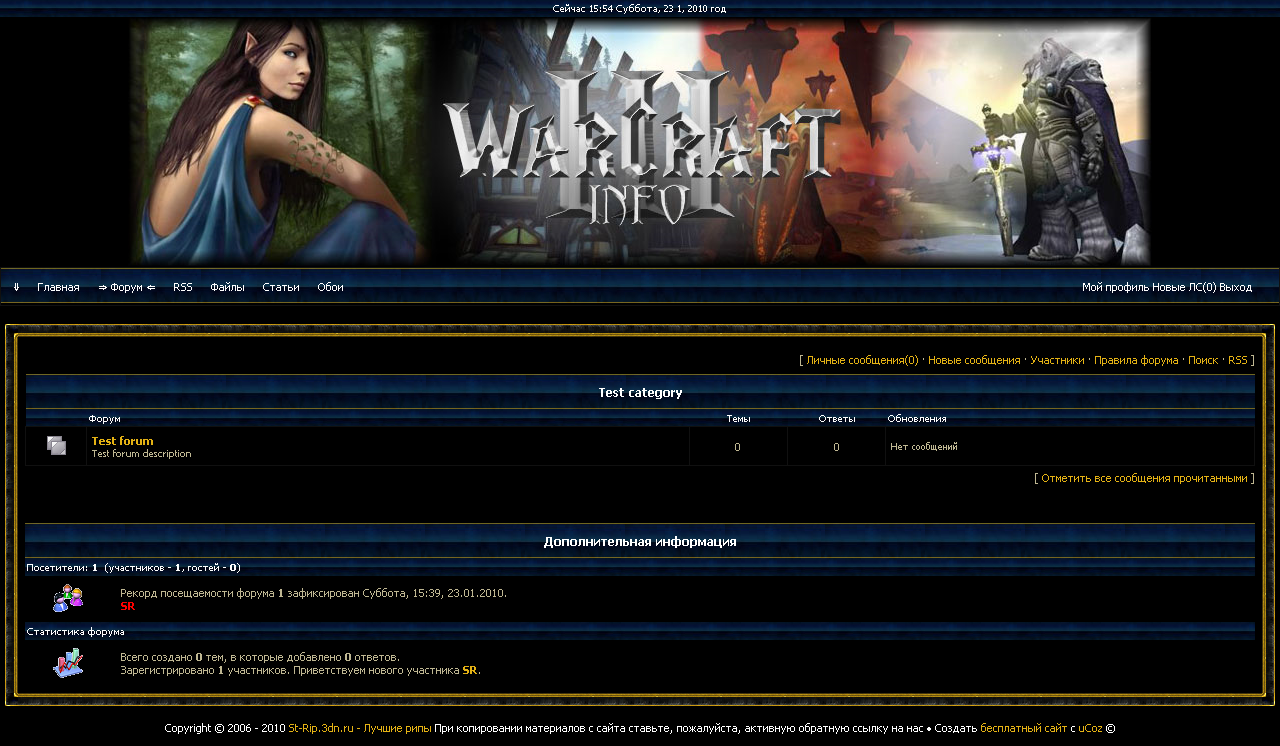Open the Статьи section
The image size is (1280, 746).
(x=281, y=287)
